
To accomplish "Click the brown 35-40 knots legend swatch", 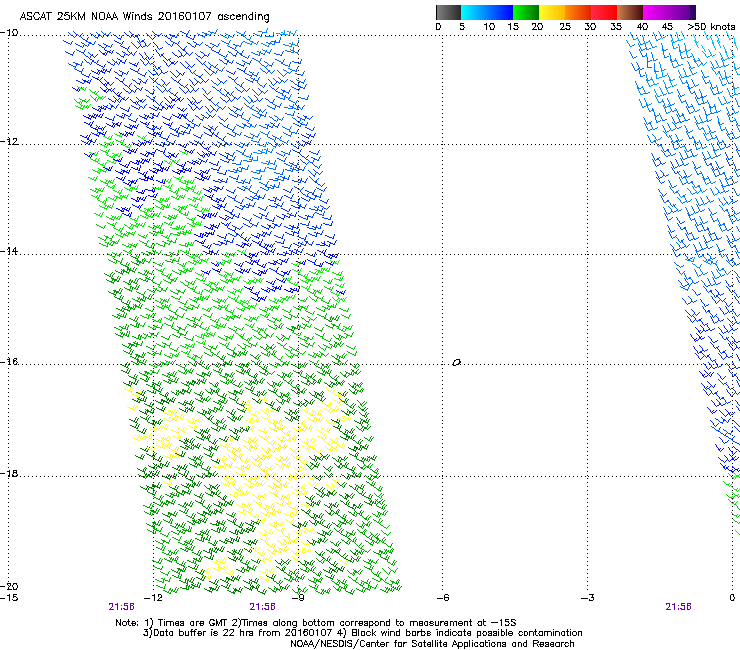I will coord(629,12).
